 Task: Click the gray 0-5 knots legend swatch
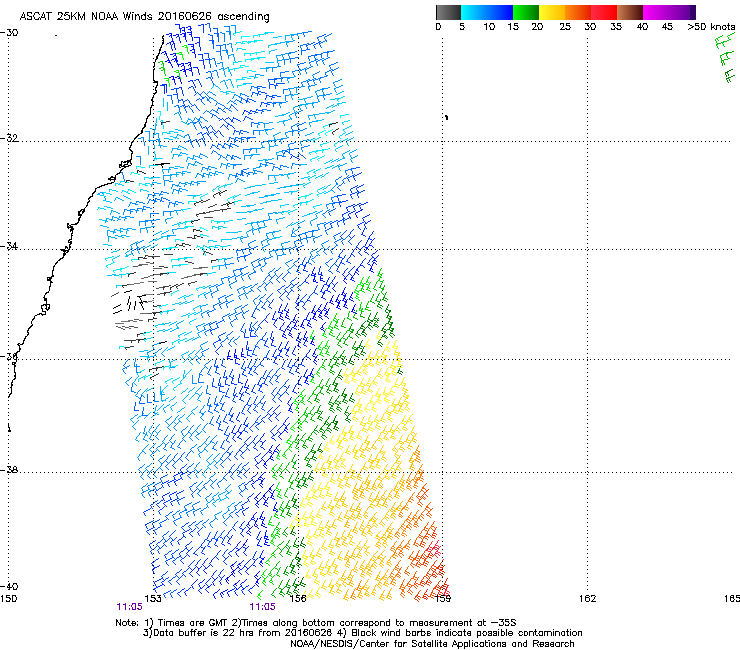(x=448, y=12)
